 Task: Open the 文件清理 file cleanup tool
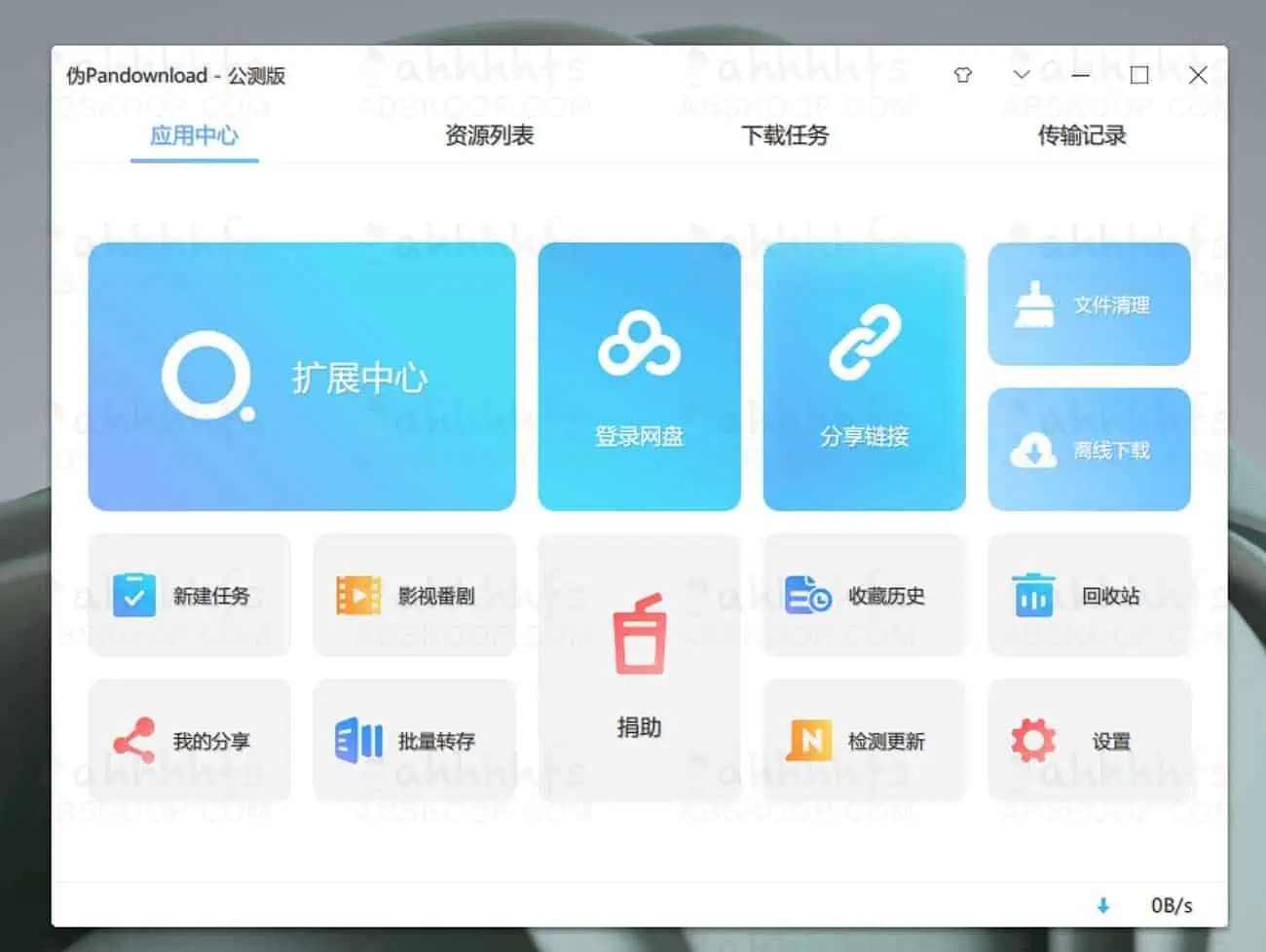point(1088,303)
